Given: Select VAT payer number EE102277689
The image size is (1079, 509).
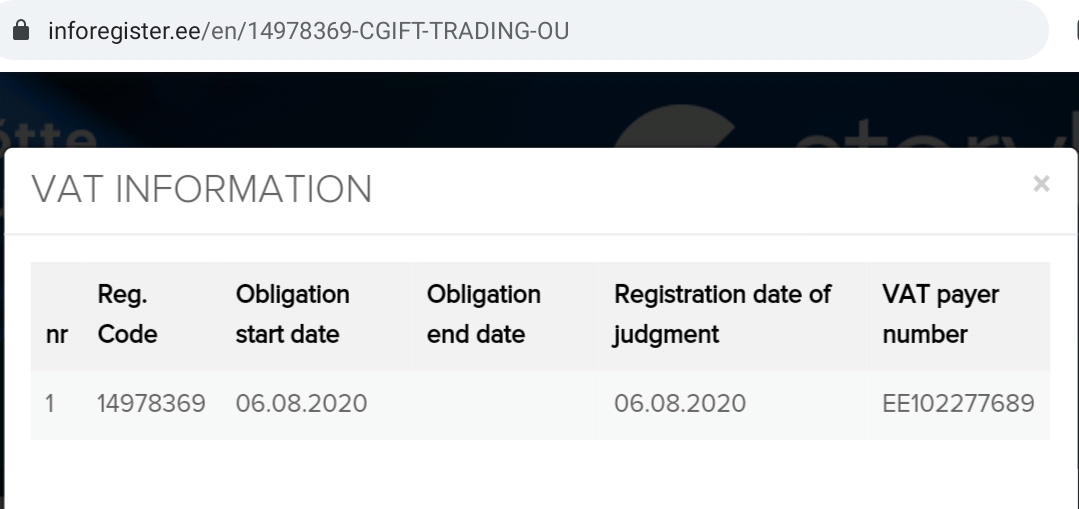Looking at the screenshot, I should coord(958,404).
